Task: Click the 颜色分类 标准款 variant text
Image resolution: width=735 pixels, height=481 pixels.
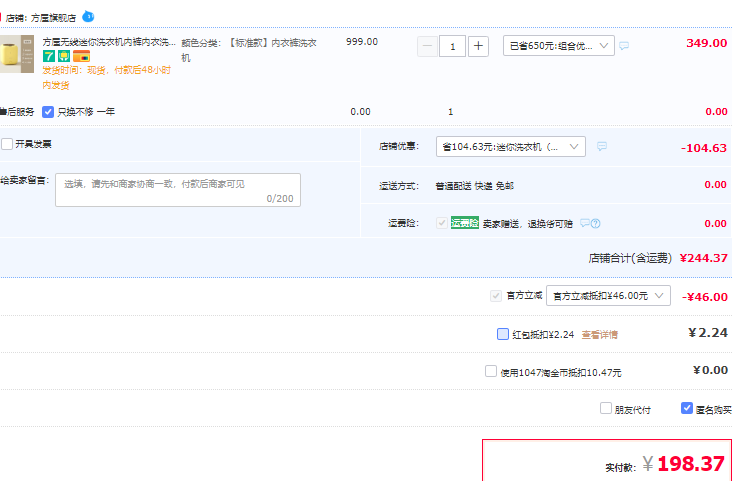Action: [x=249, y=50]
